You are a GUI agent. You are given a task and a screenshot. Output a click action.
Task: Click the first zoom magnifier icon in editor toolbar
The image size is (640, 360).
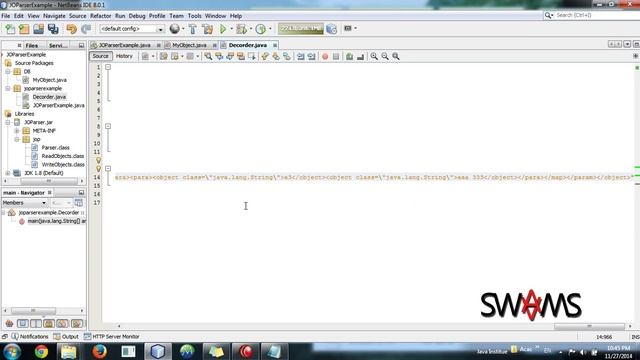(x=374, y=56)
